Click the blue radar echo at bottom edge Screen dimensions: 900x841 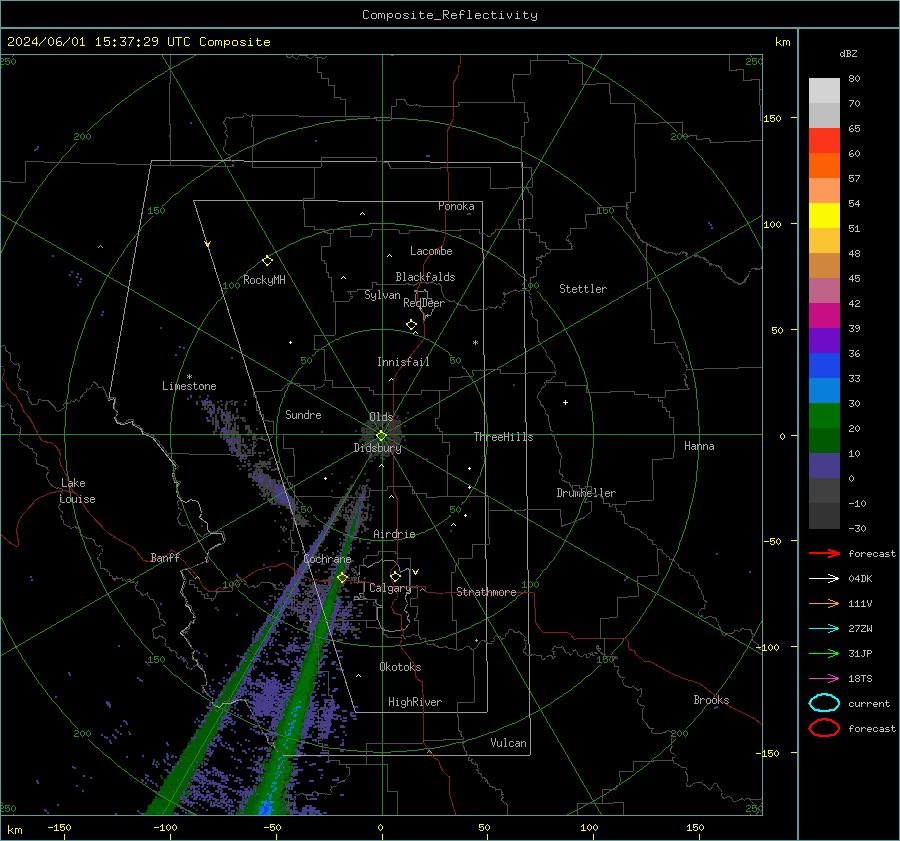tap(265, 808)
